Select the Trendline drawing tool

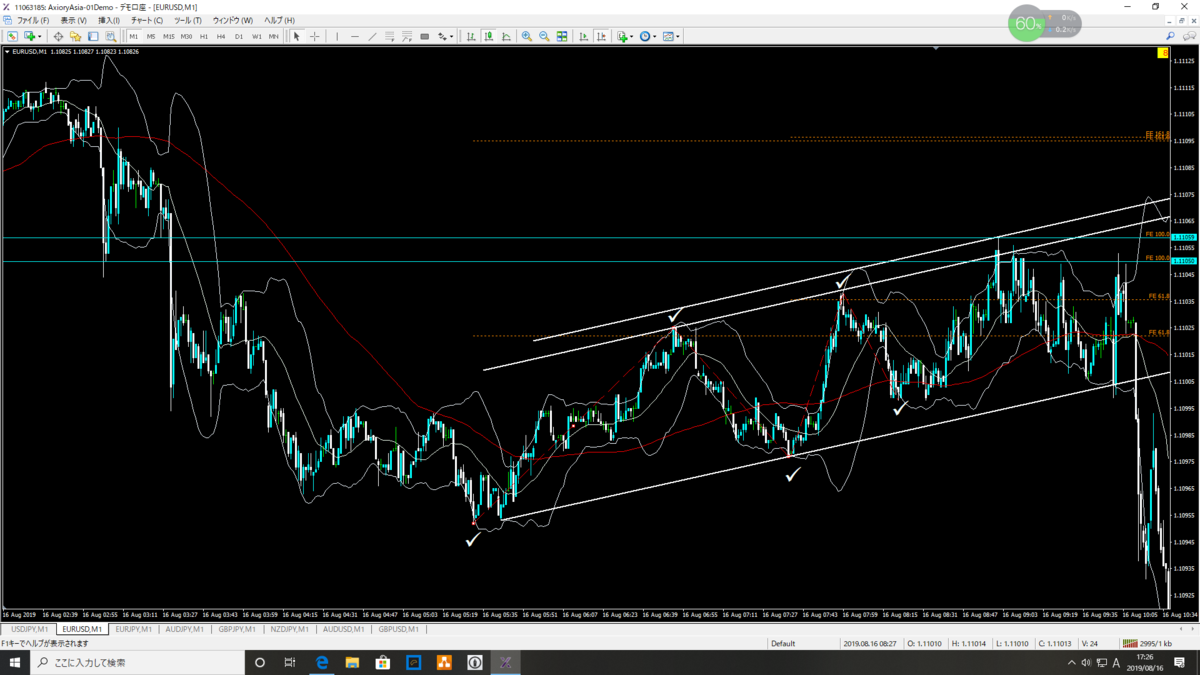coord(372,36)
